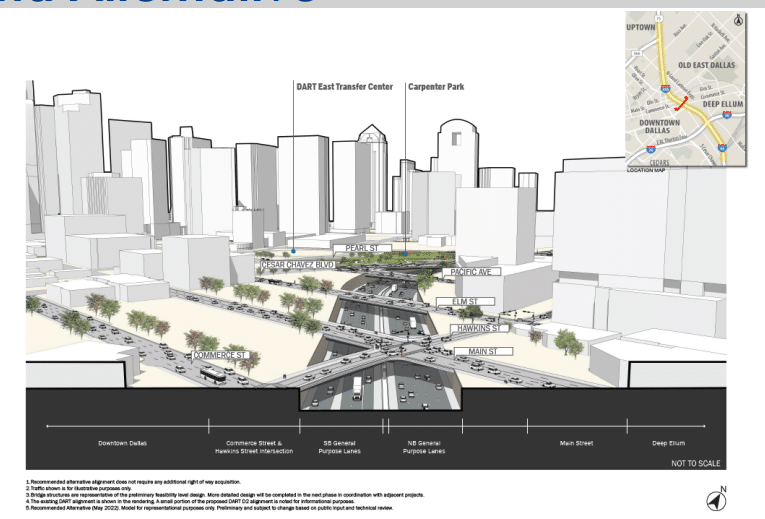Image resolution: width=765 pixels, height=519 pixels.
Task: Click the blue marker dot under DART East Transfer Center
Action: (x=294, y=251)
